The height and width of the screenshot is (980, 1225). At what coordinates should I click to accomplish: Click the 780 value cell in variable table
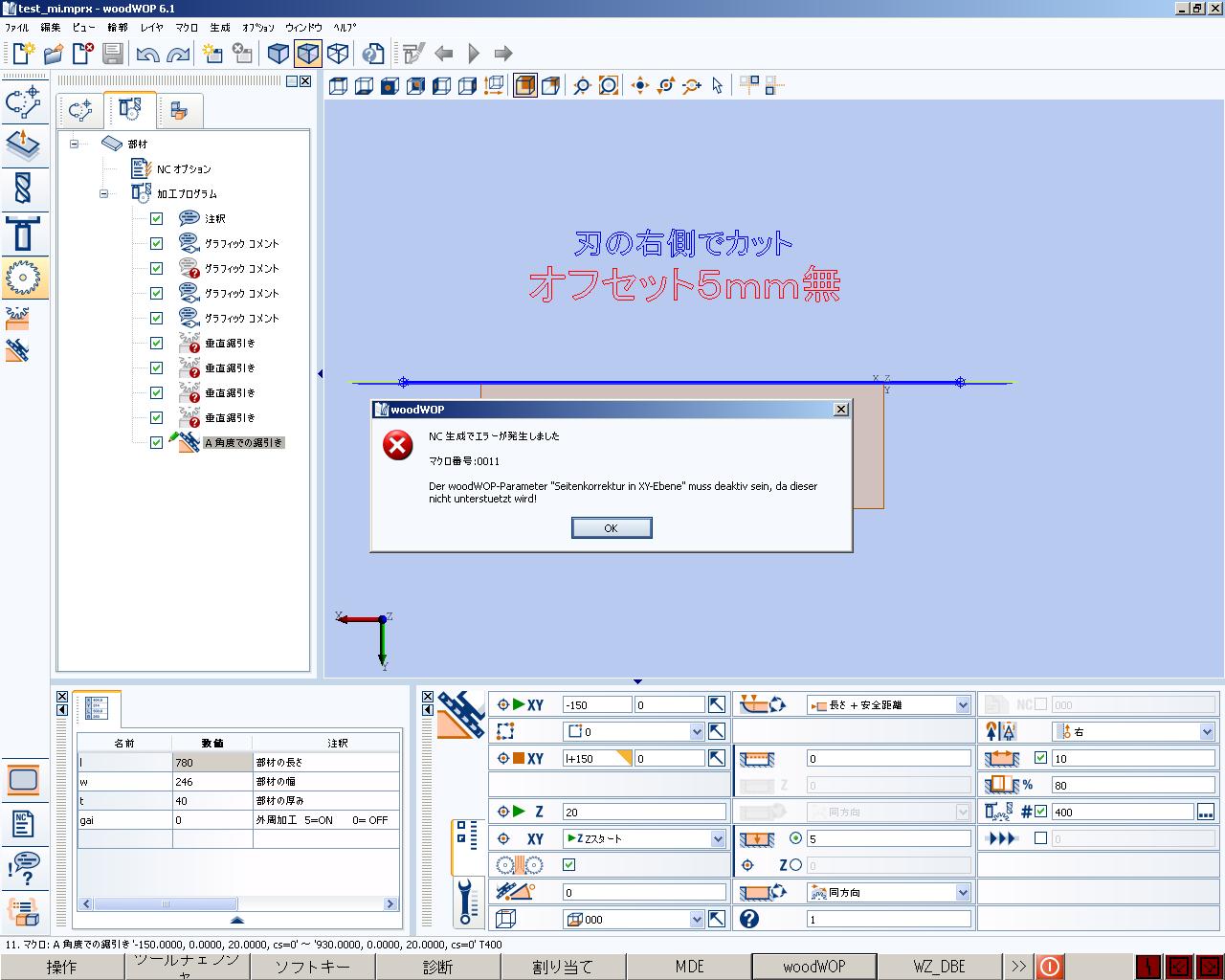(x=212, y=763)
